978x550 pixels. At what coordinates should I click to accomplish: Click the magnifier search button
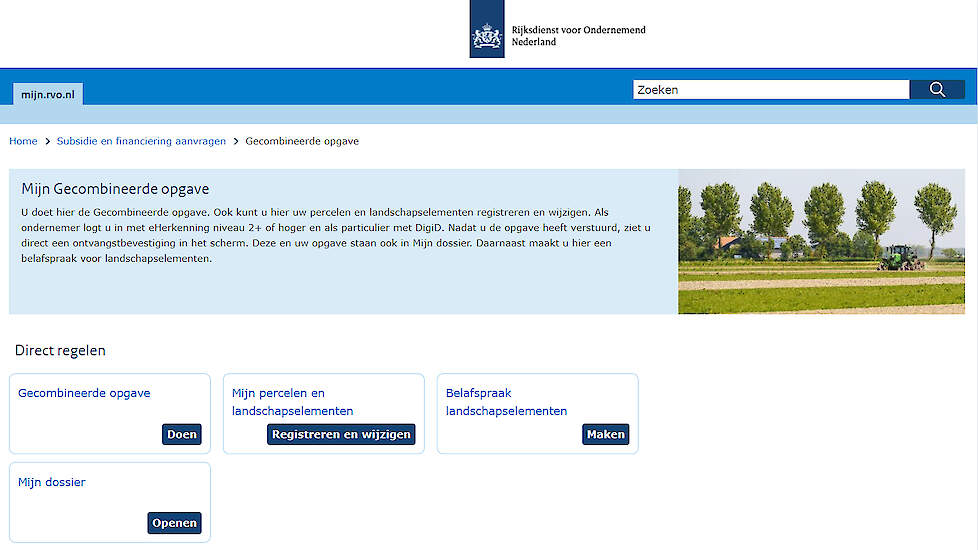click(937, 90)
